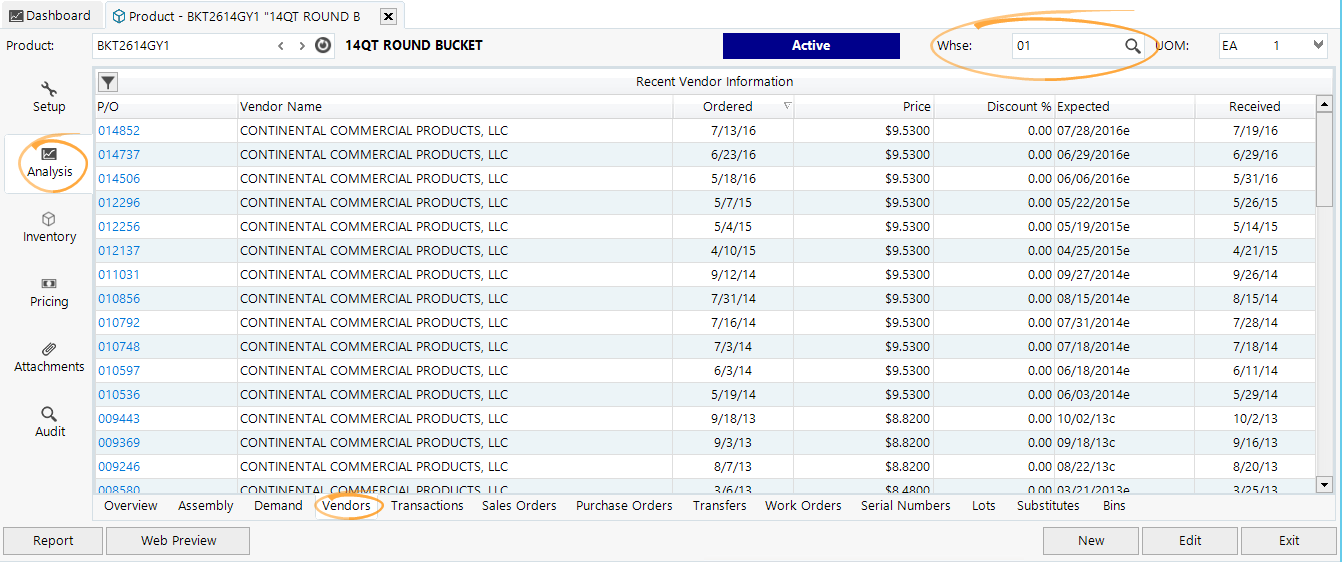Open the Setup wrench section
1342x562 pixels.
click(x=49, y=98)
